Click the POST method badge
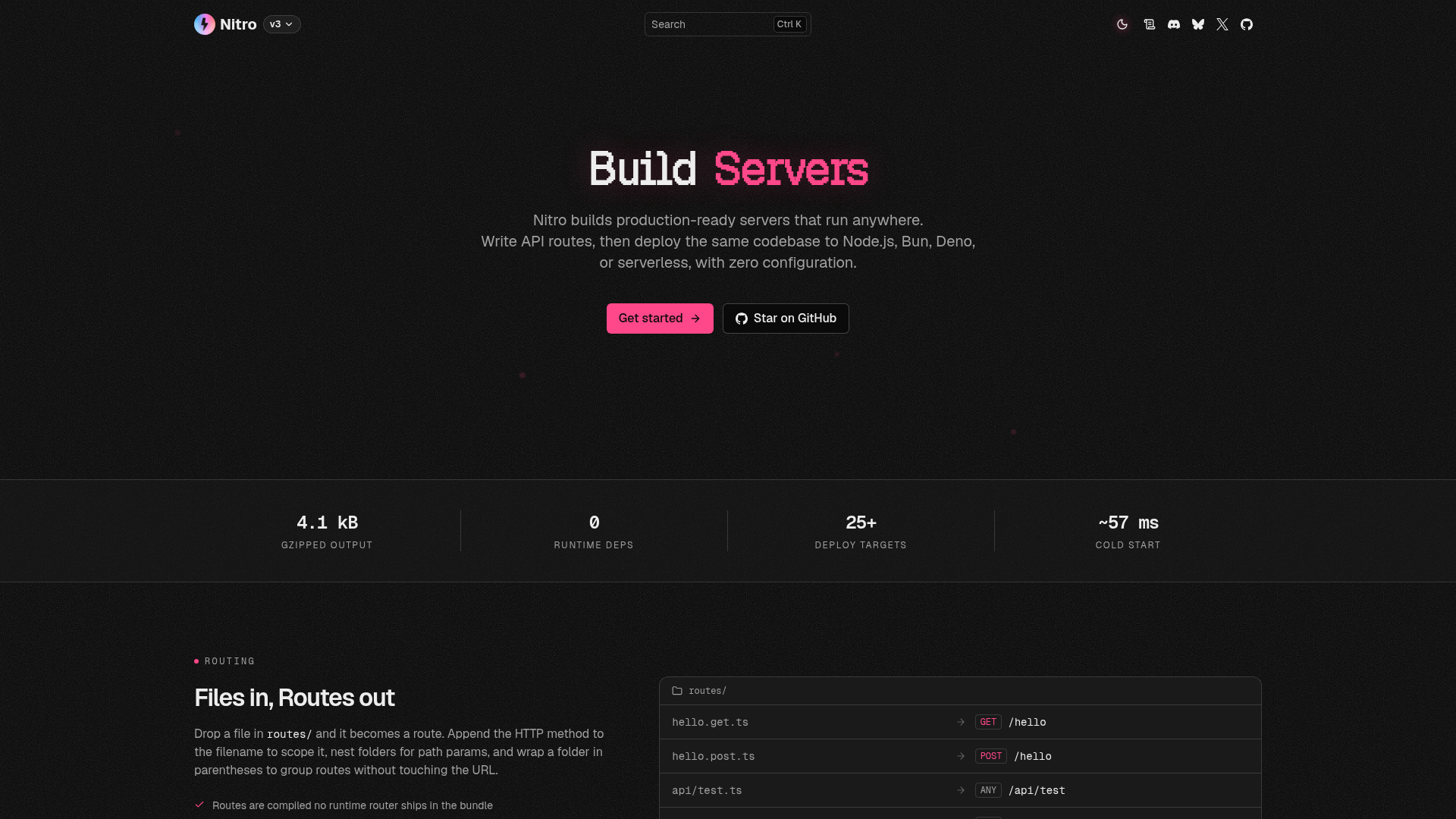 click(x=991, y=756)
